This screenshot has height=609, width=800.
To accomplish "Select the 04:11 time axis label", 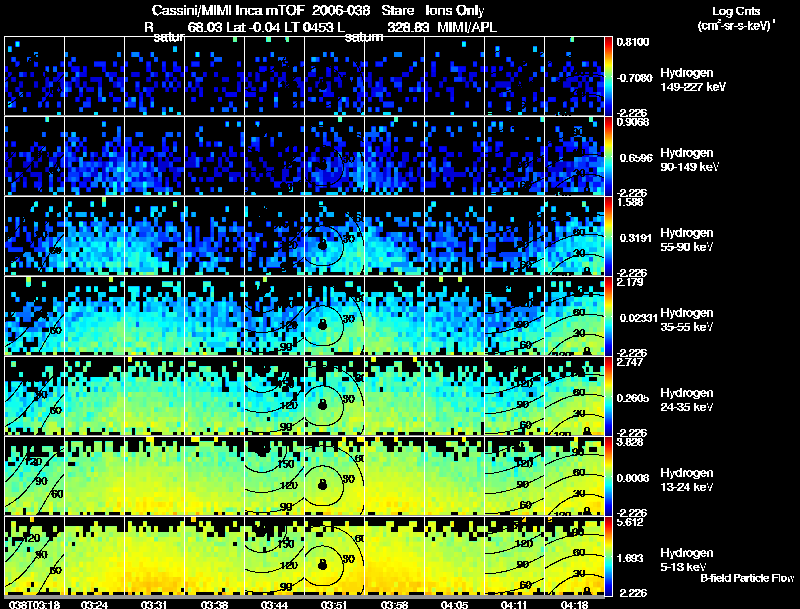I will click(514, 604).
